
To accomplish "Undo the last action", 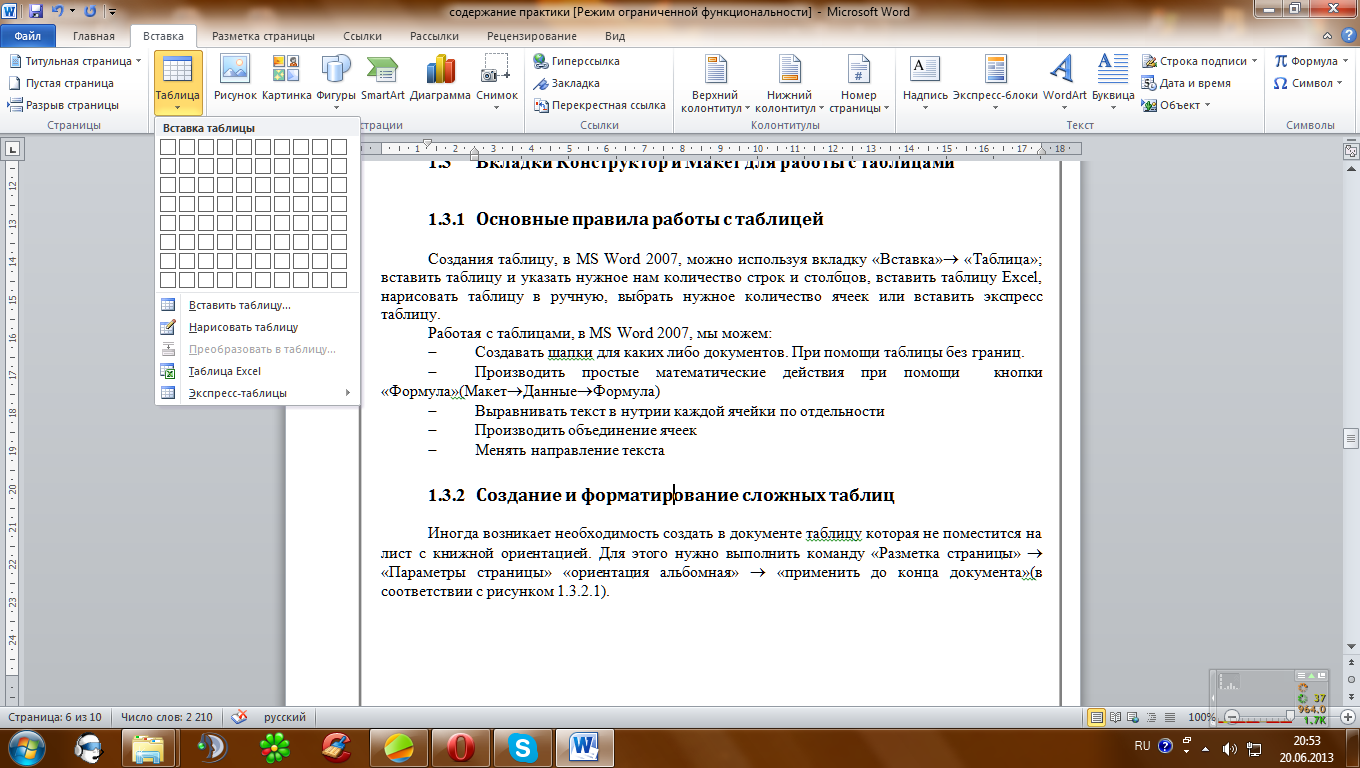I will pyautogui.click(x=57, y=11).
